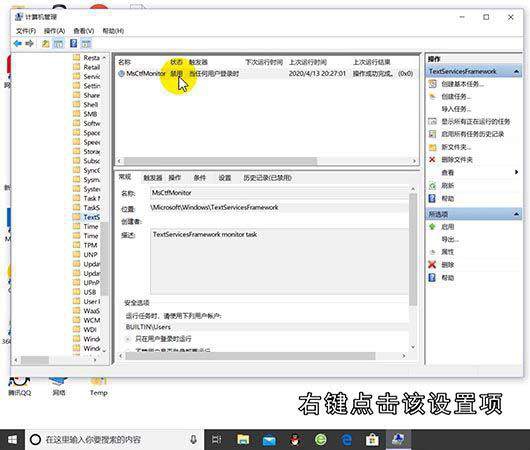Open File Explorer from the taskbar
This screenshot has width=530, height=450.
[x=243, y=440]
